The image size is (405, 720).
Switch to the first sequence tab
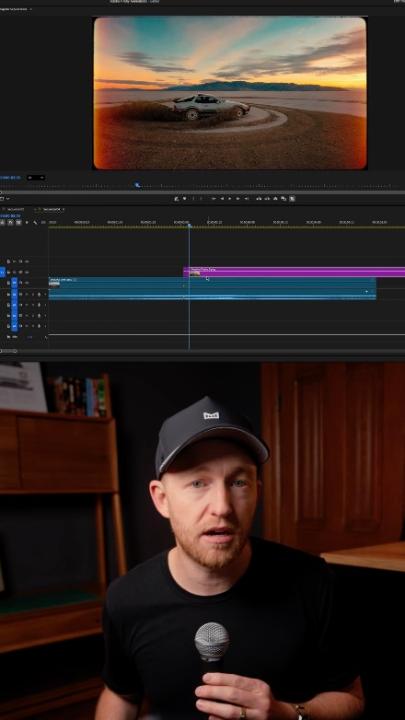[x=15, y=209]
